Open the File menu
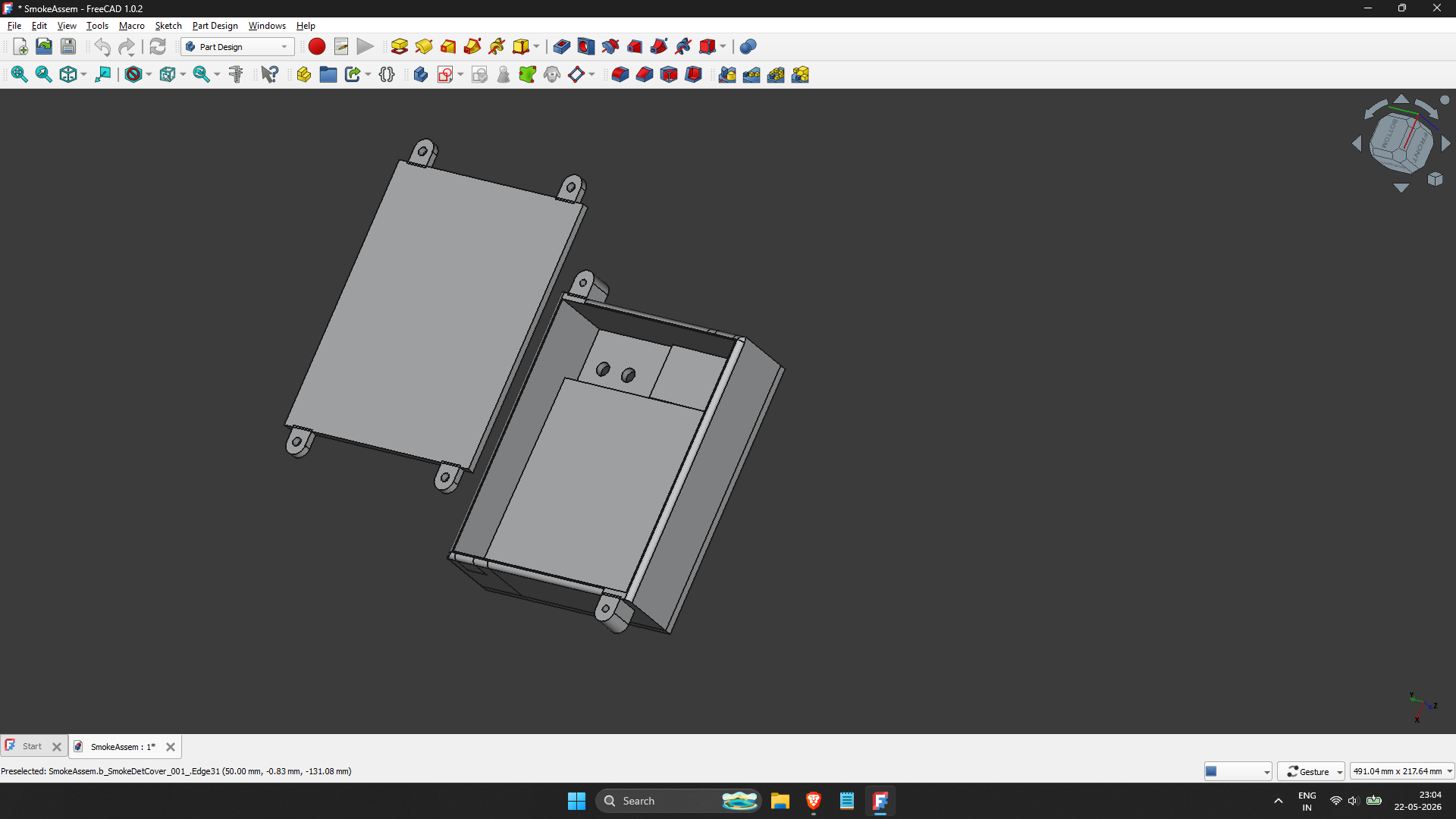Screen dimensions: 1456x819 (x=14, y=26)
